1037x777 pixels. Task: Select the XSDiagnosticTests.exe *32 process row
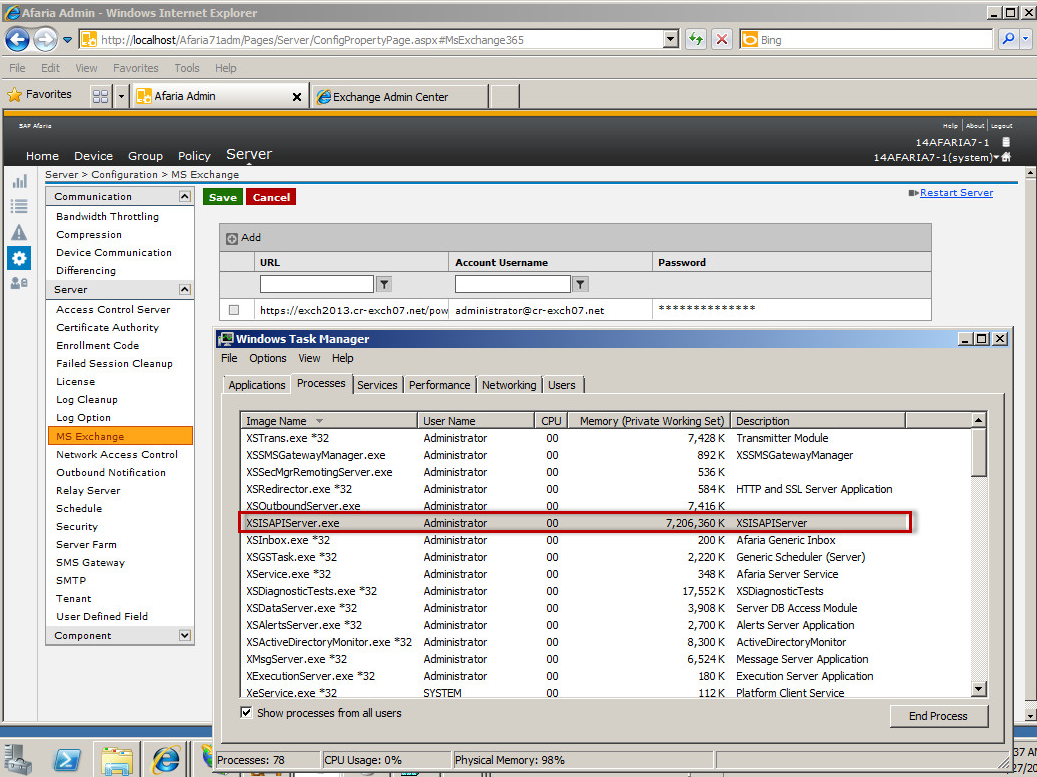[606, 591]
